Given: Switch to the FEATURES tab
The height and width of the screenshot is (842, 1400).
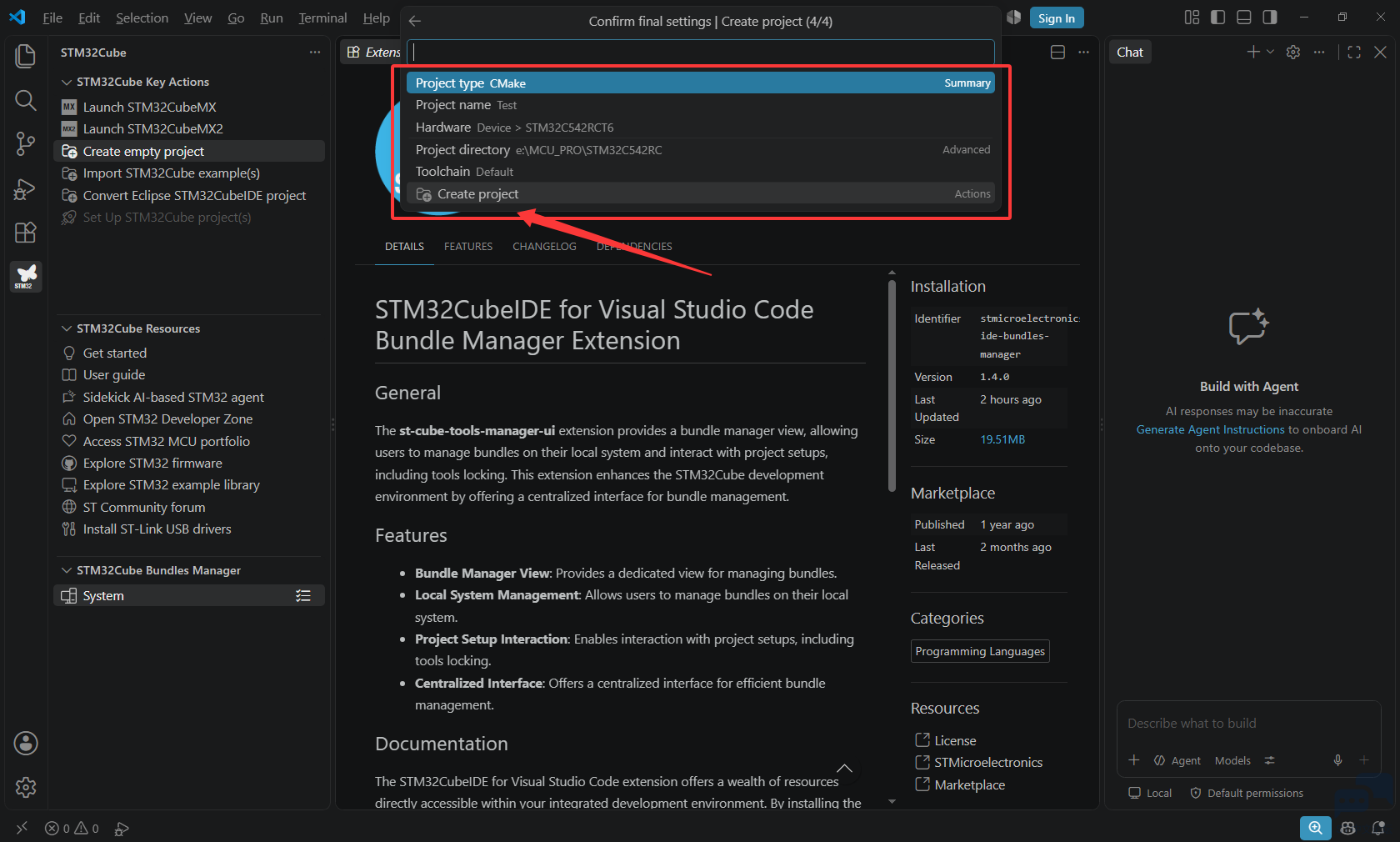Looking at the screenshot, I should [468, 247].
